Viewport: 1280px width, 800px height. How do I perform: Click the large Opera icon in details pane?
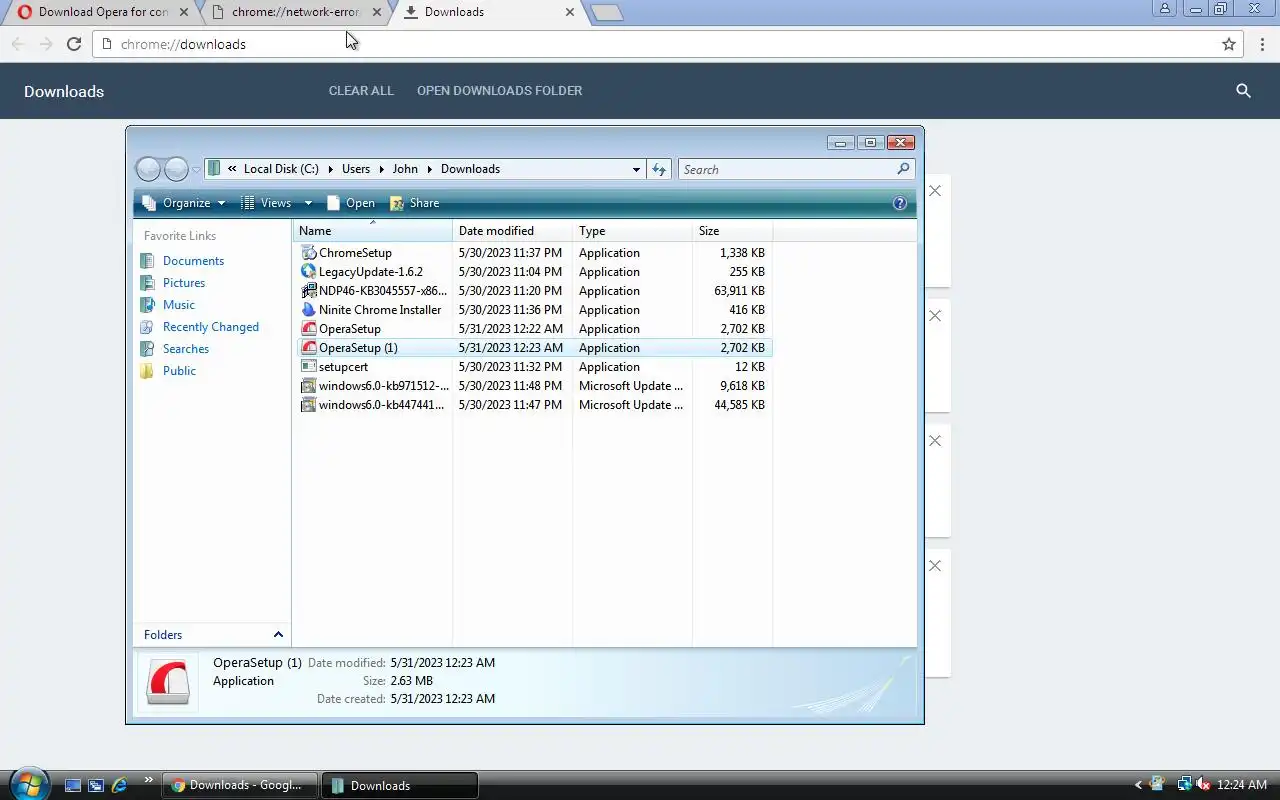click(168, 682)
